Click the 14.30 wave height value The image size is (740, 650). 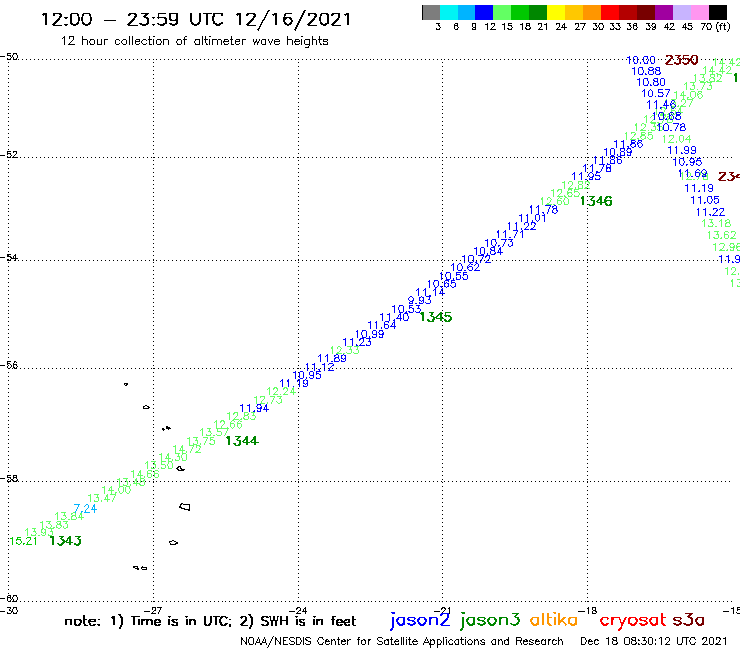[173, 457]
